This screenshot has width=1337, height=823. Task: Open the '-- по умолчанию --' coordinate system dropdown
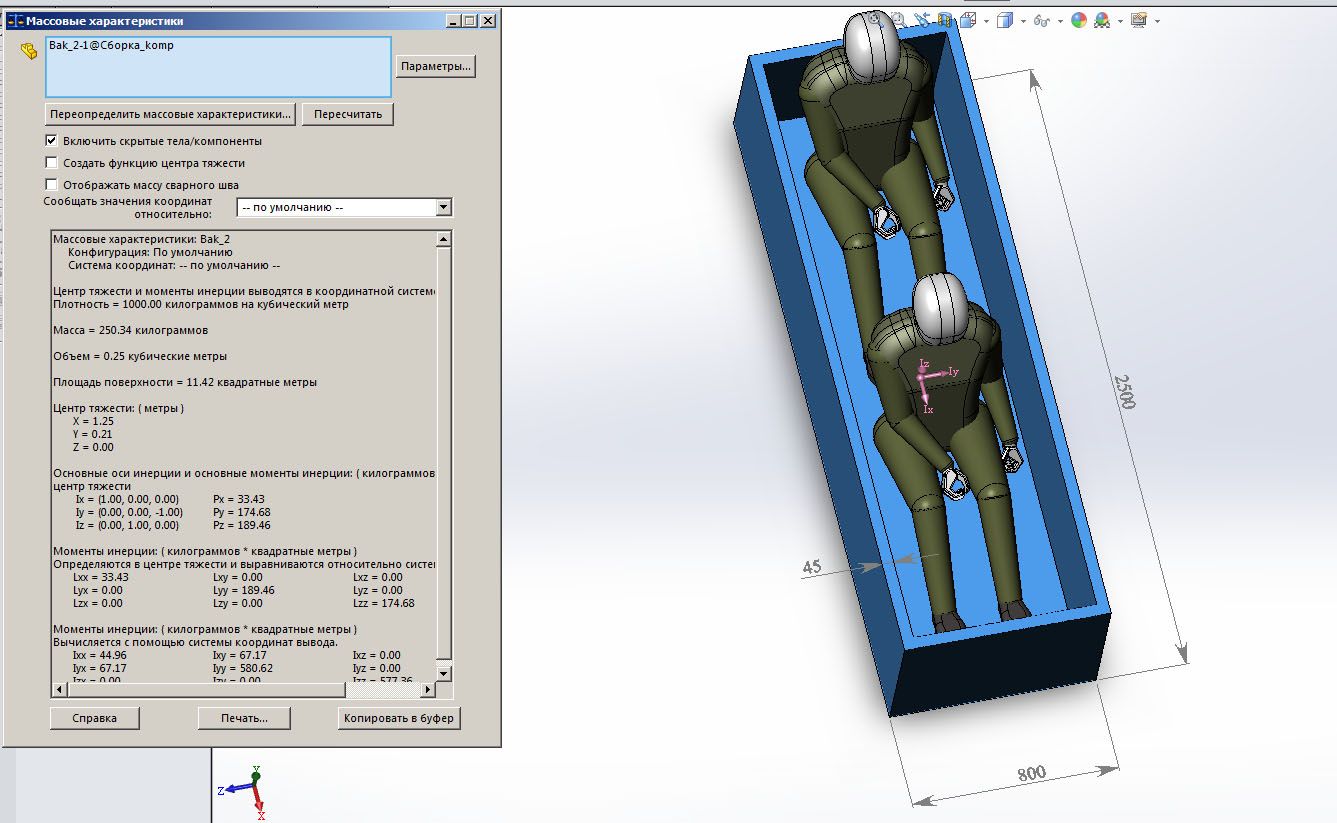click(345, 208)
